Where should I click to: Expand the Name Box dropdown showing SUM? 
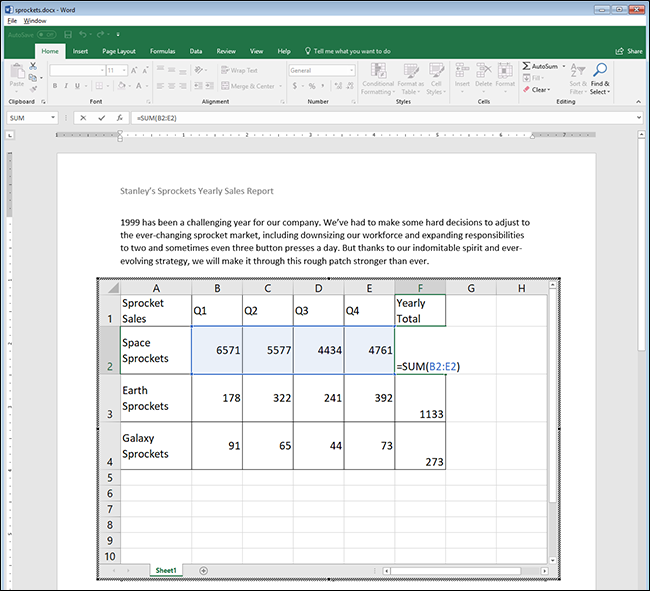tap(53, 118)
